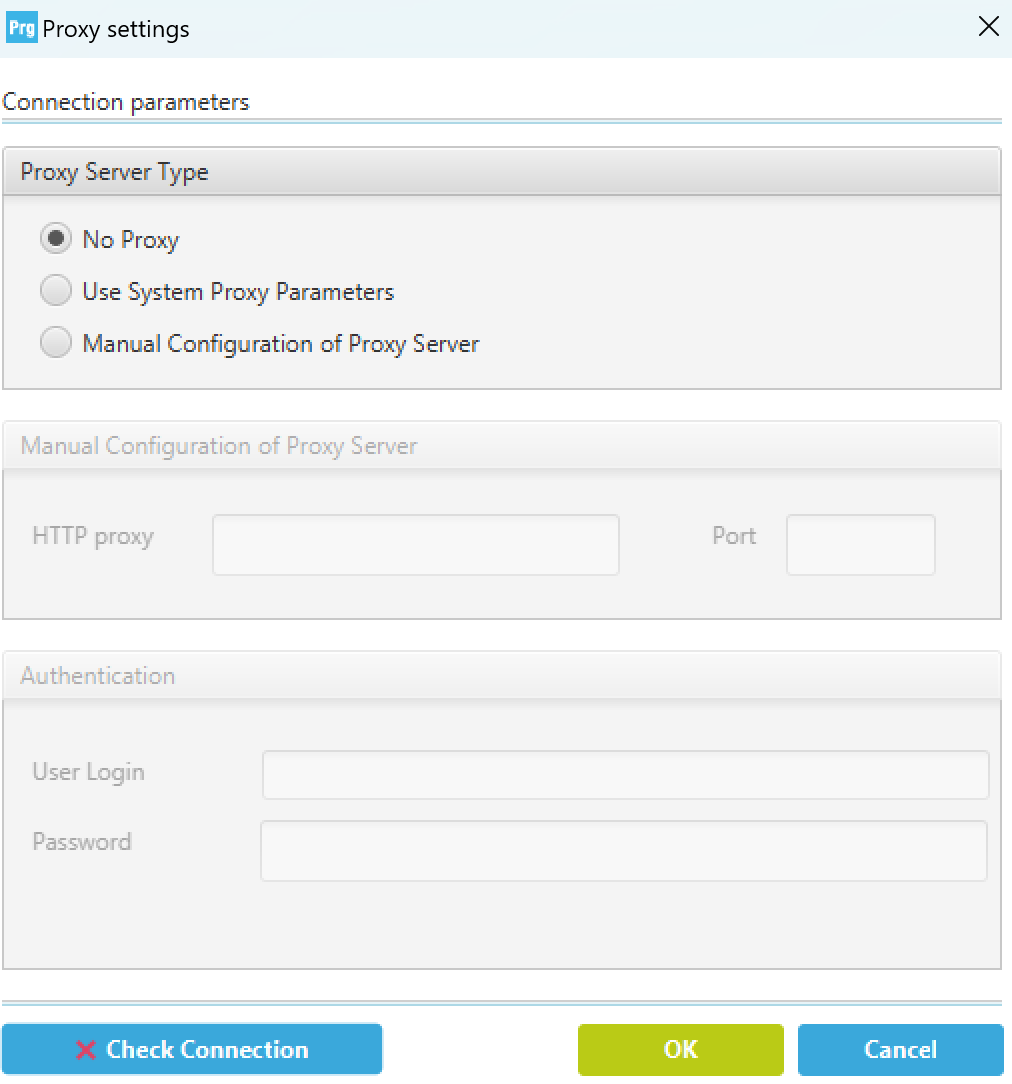Viewport: 1012px width, 1084px height.
Task: Click the Password label text
Action: coord(81,842)
